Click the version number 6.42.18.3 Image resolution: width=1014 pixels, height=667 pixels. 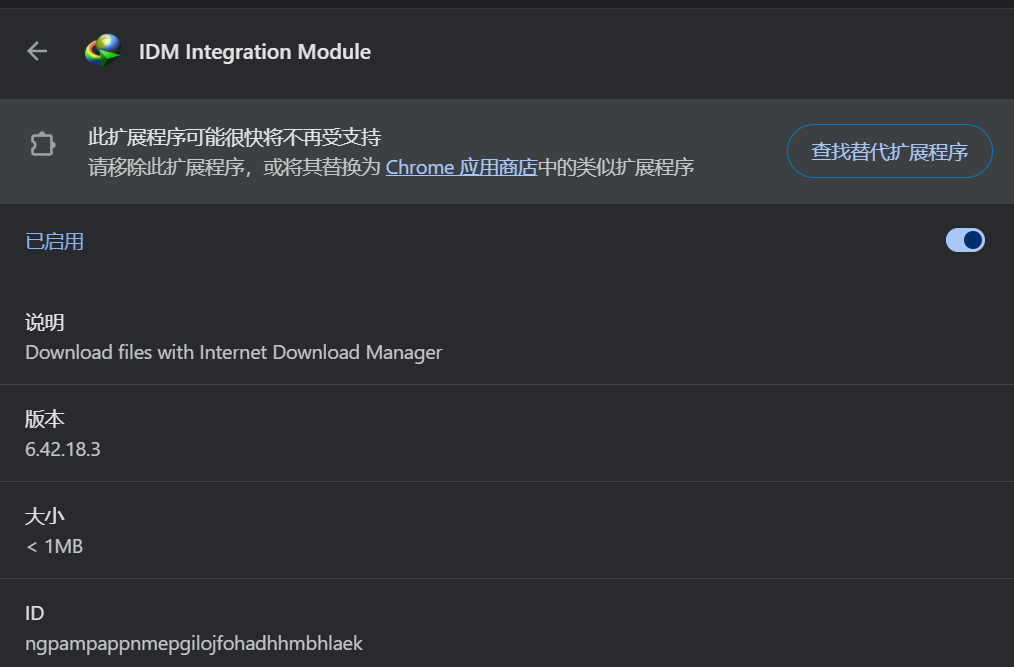point(63,449)
